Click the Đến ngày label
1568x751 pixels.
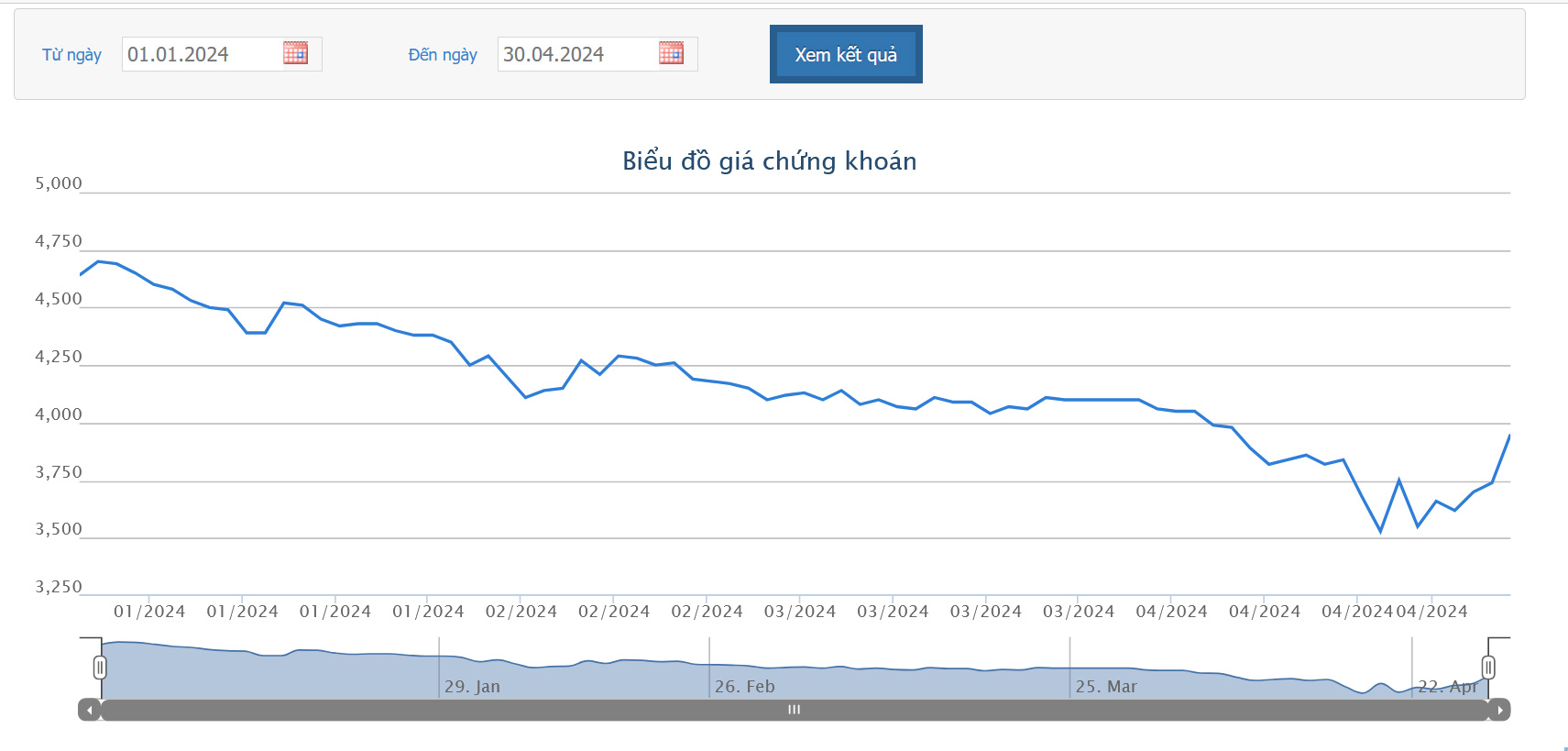point(443,55)
